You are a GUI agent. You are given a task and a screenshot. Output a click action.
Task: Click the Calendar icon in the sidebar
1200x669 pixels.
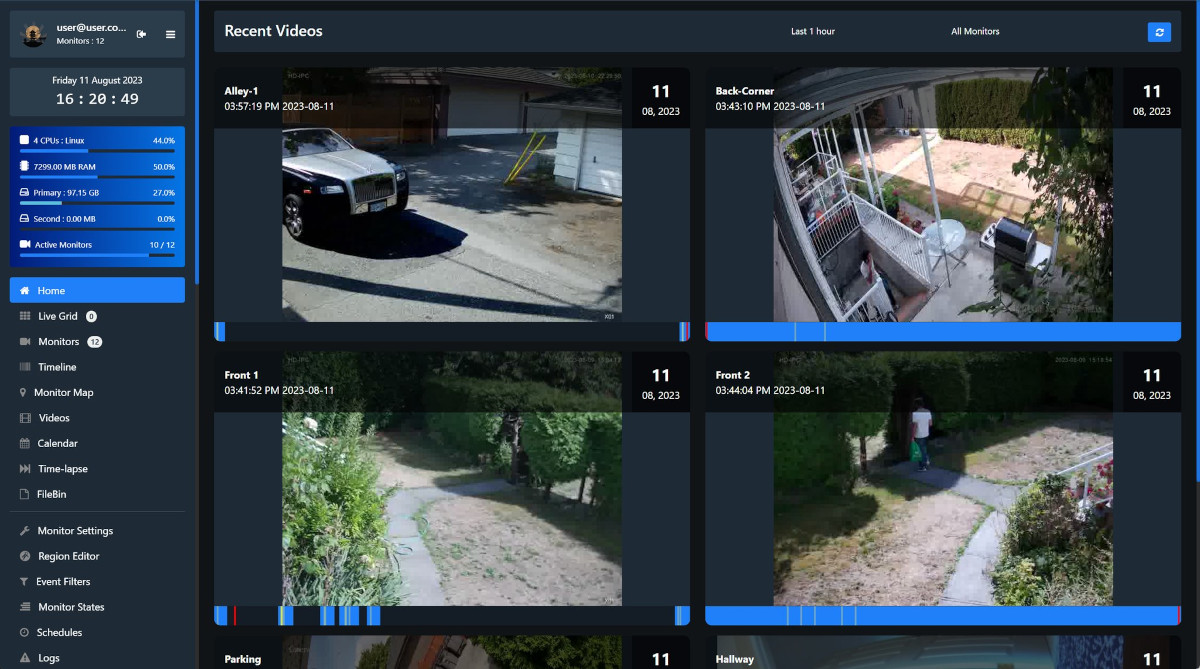coord(25,443)
